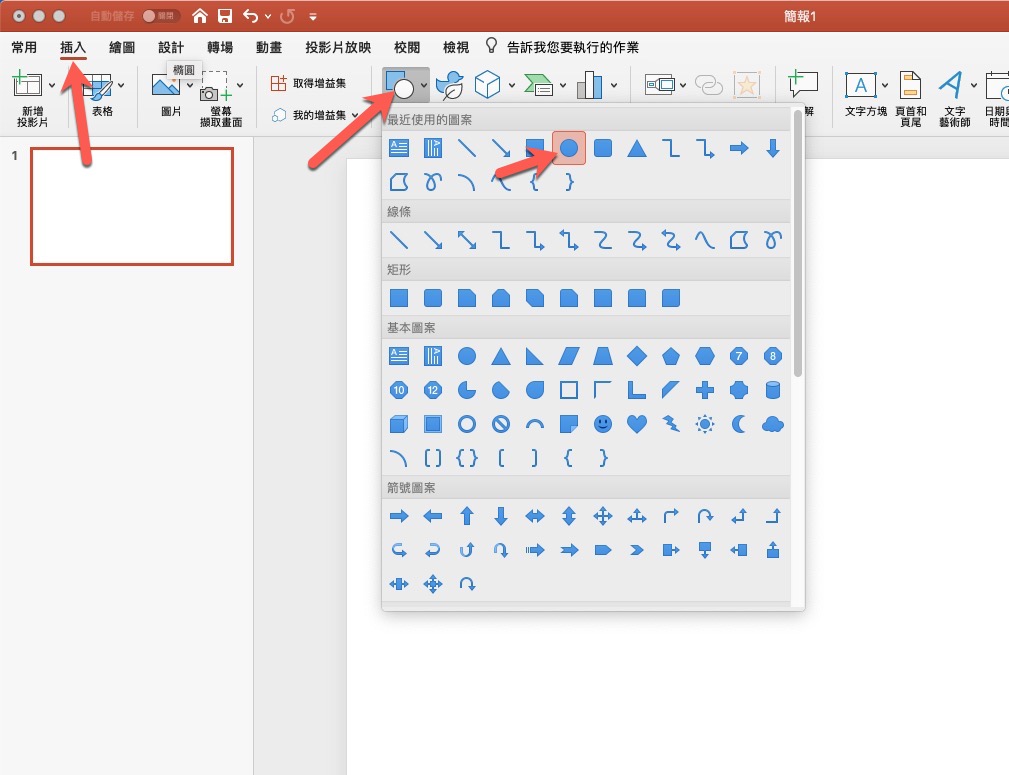Image resolution: width=1009 pixels, height=775 pixels.
Task: Expand the Shapes dropdown arrow
Action: pos(425,86)
